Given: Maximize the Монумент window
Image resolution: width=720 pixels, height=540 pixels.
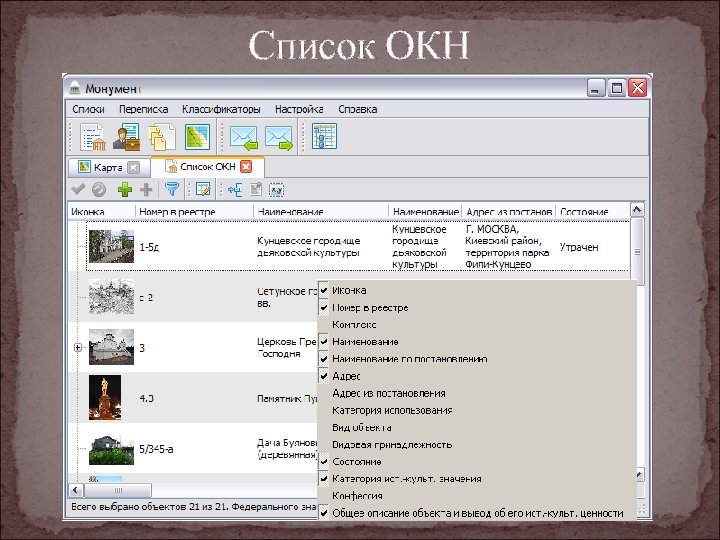Looking at the screenshot, I should pyautogui.click(x=617, y=88).
